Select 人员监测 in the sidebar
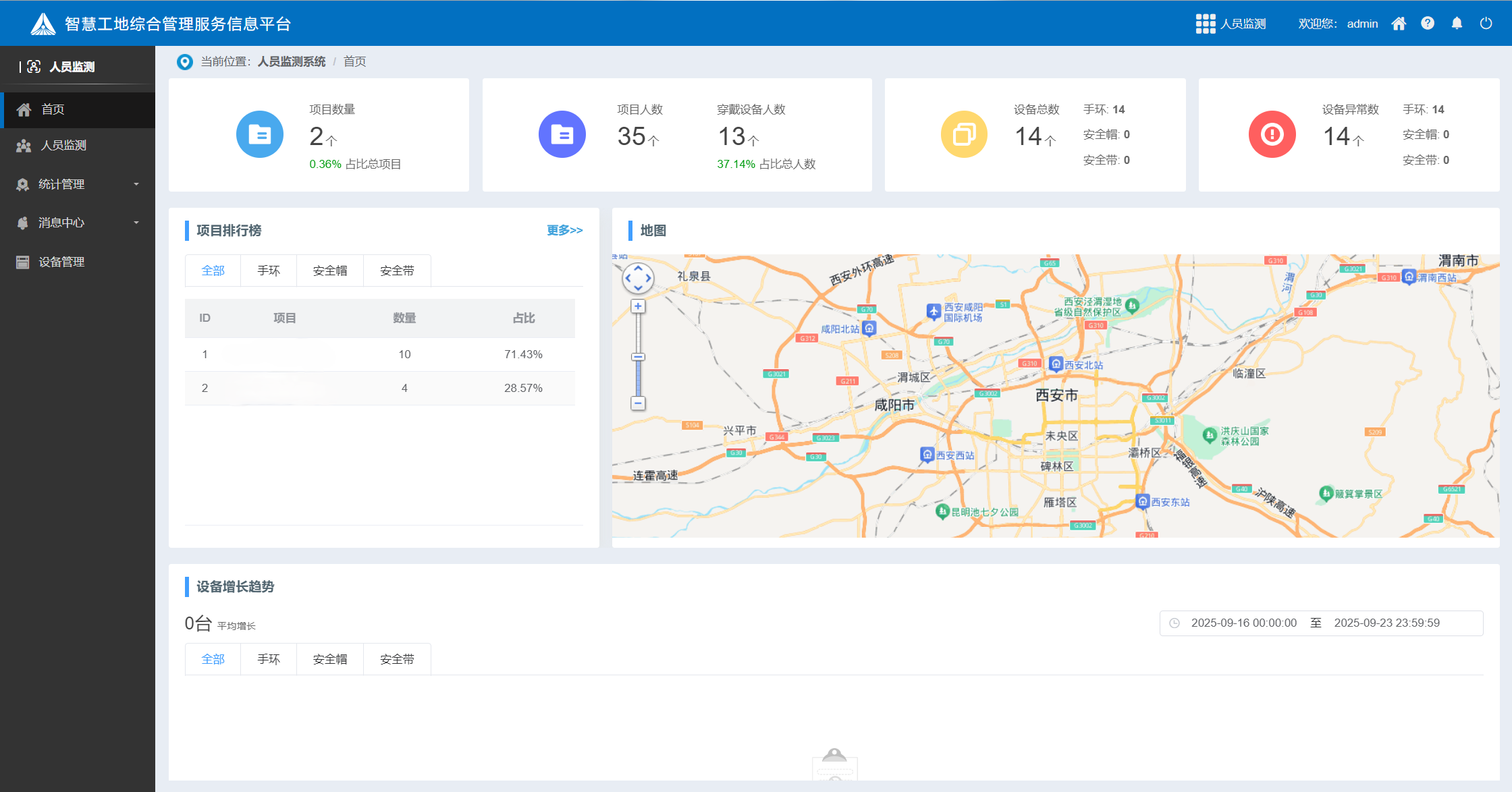1512x792 pixels. 63,145
